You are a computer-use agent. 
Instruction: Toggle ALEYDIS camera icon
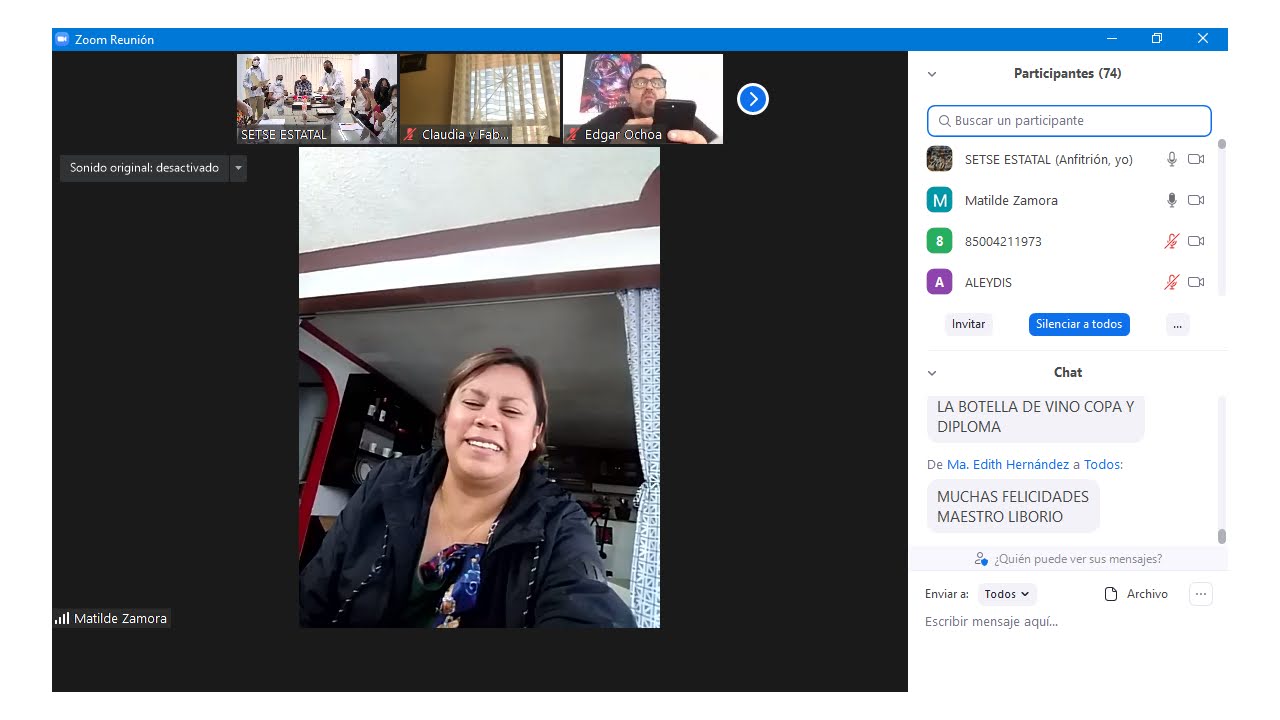click(1196, 282)
